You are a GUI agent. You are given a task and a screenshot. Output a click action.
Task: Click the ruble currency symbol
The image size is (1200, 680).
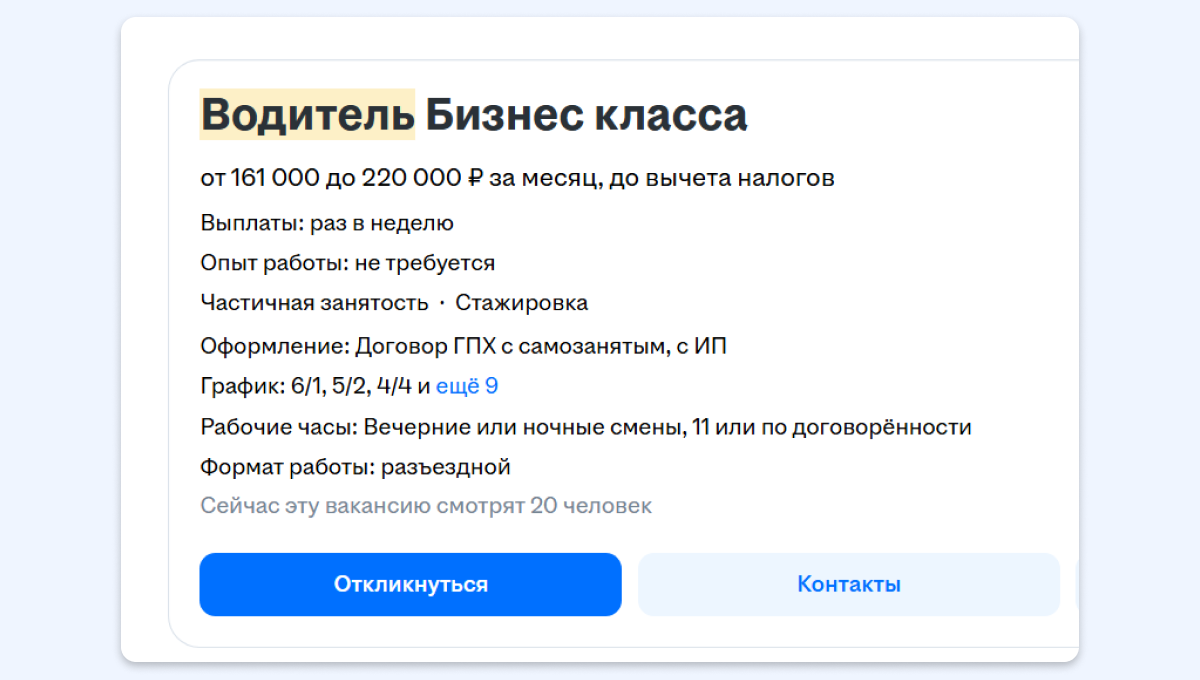[476, 179]
